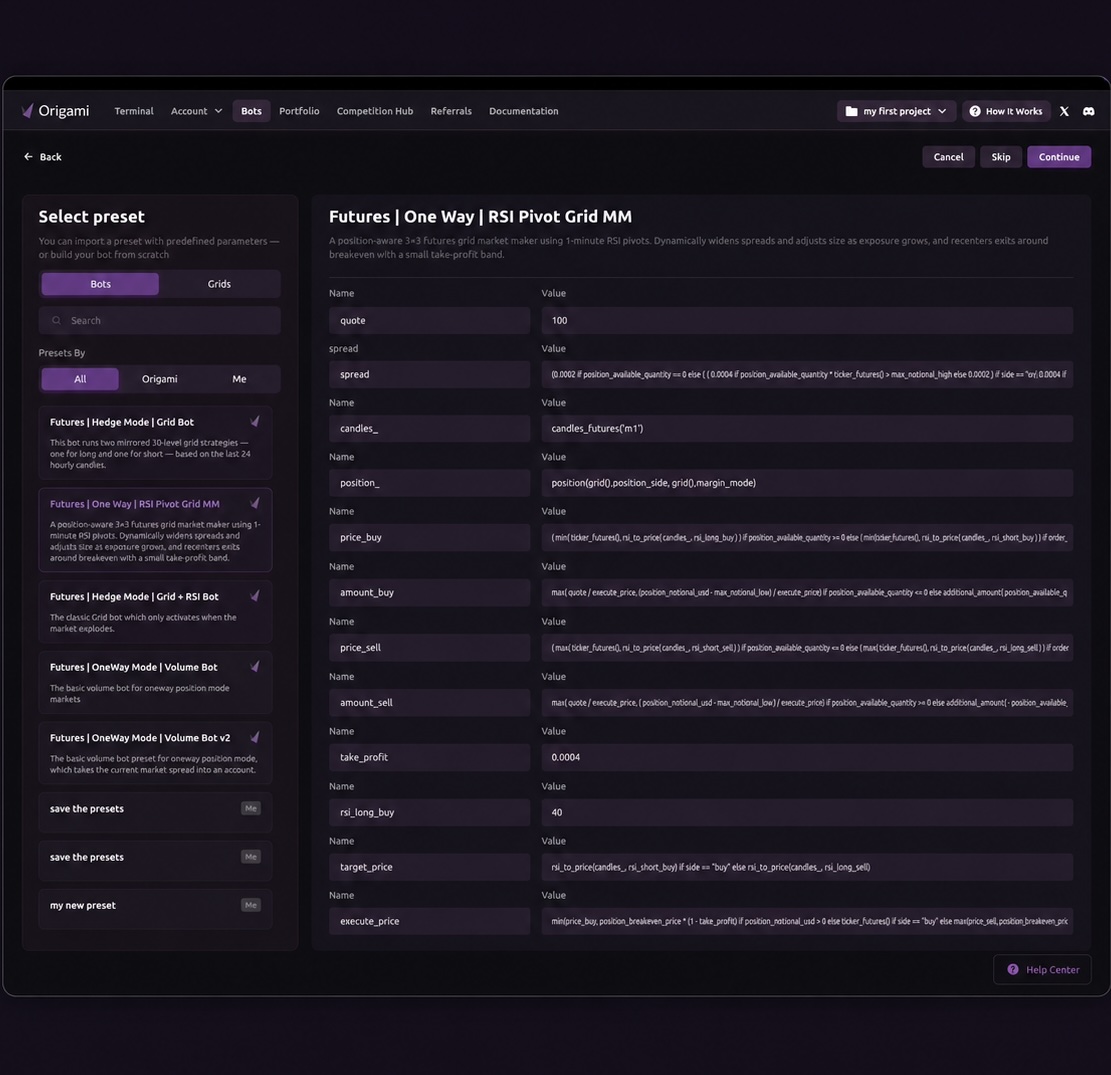This screenshot has width=1111, height=1075.
Task: Click the Continue button
Action: 1059,157
